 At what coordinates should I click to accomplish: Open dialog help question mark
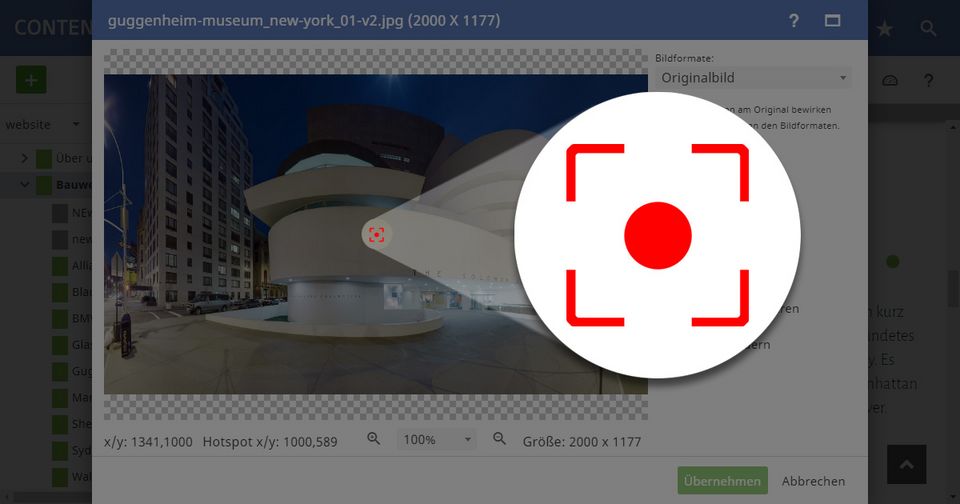pyautogui.click(x=794, y=20)
